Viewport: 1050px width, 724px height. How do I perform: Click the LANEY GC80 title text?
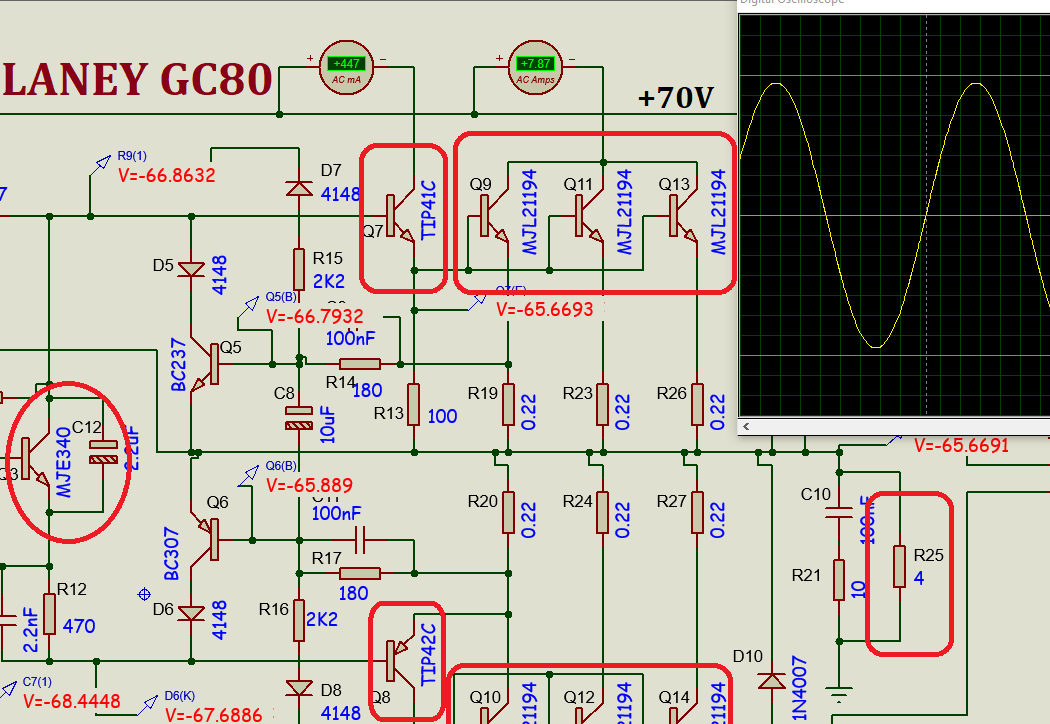click(138, 80)
